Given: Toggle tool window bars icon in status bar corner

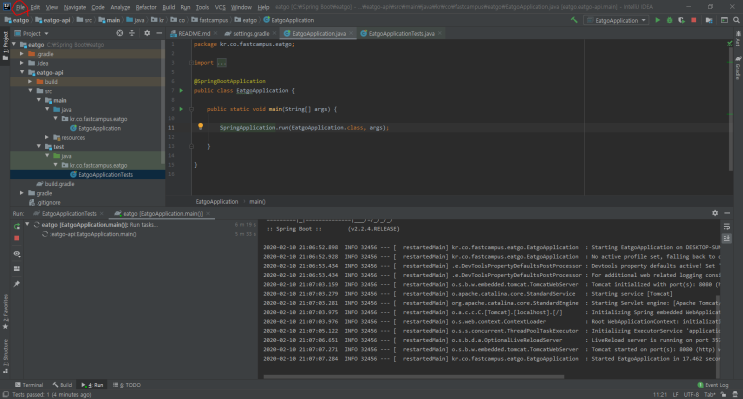Looking at the screenshot, I should tap(5, 395).
